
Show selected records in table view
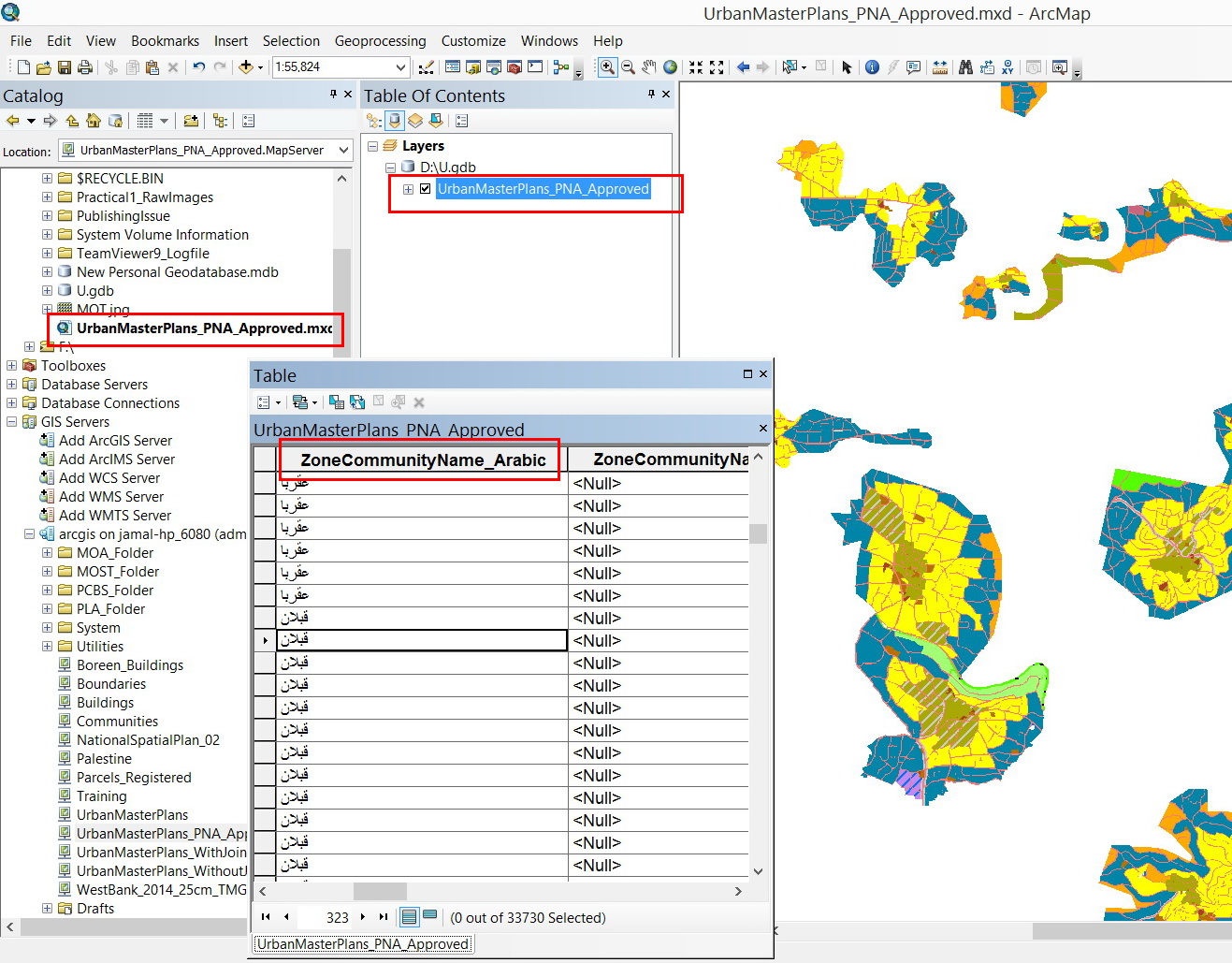tap(429, 916)
